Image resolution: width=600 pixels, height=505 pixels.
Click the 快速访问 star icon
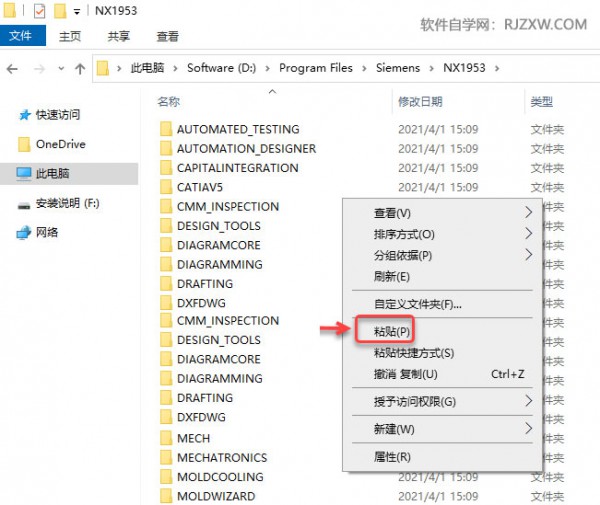click(24, 115)
